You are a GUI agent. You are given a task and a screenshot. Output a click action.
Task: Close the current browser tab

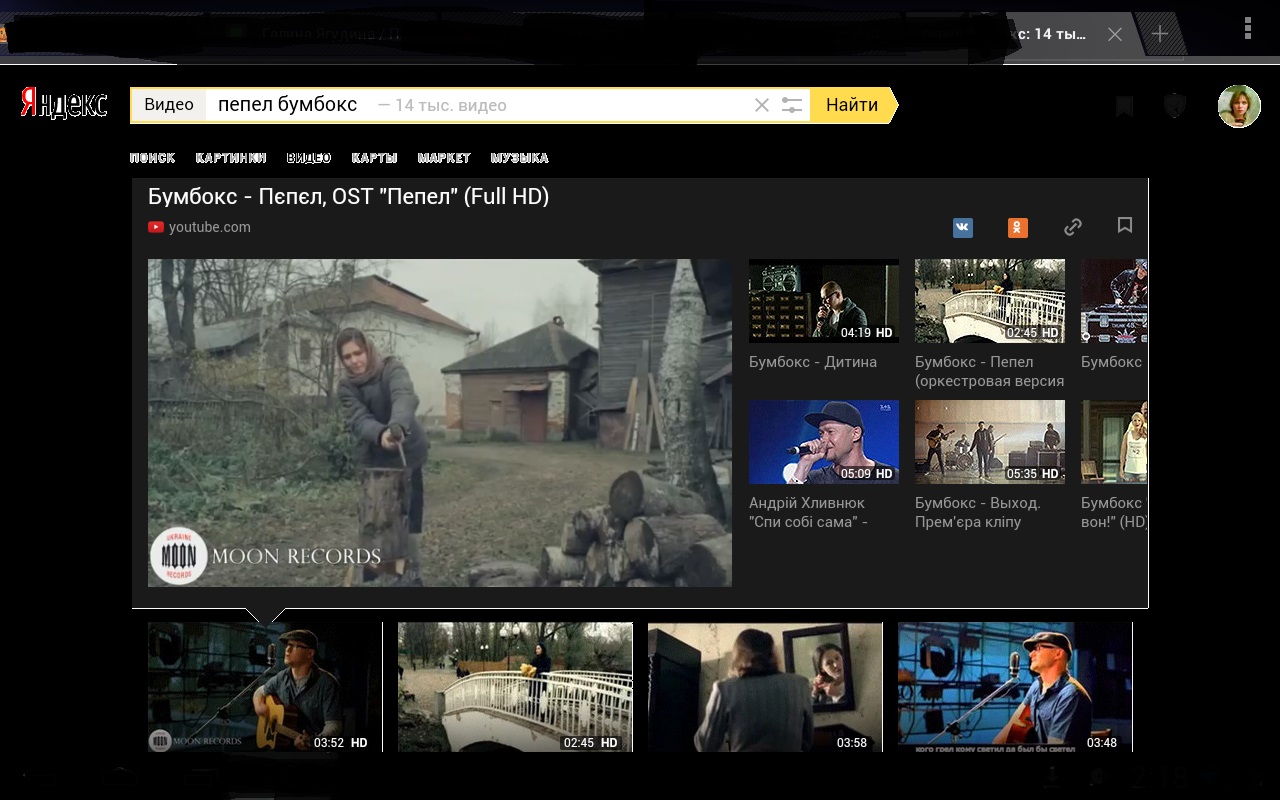(1115, 34)
